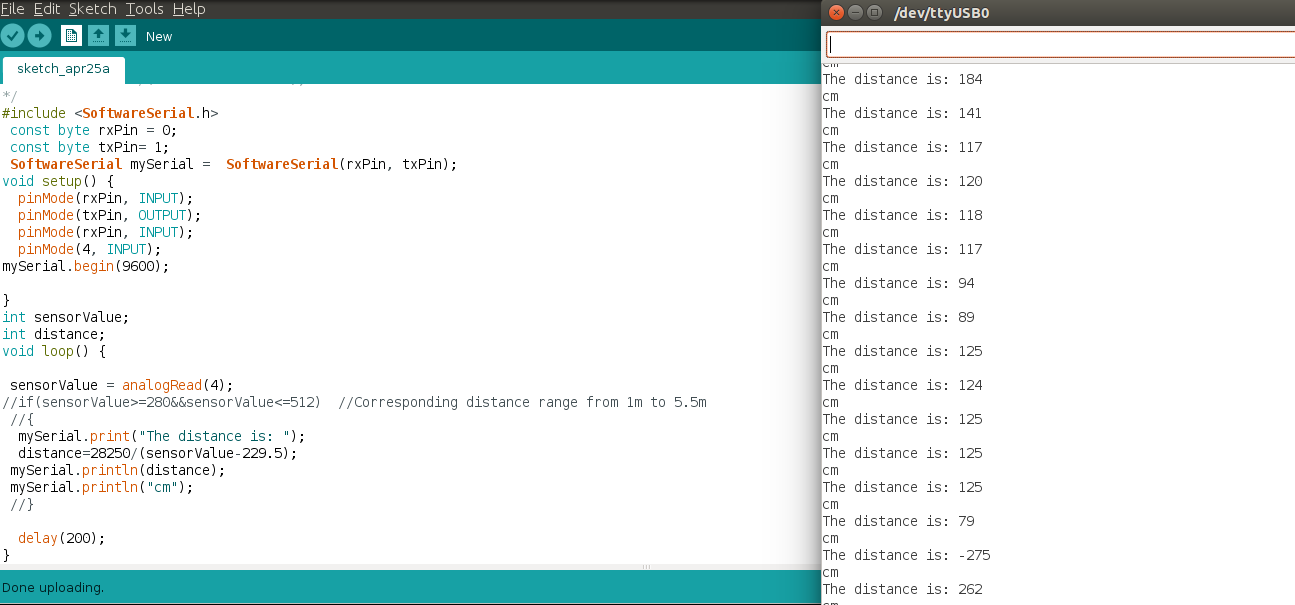Click 'The distance is: 141' output line

(x=902, y=113)
